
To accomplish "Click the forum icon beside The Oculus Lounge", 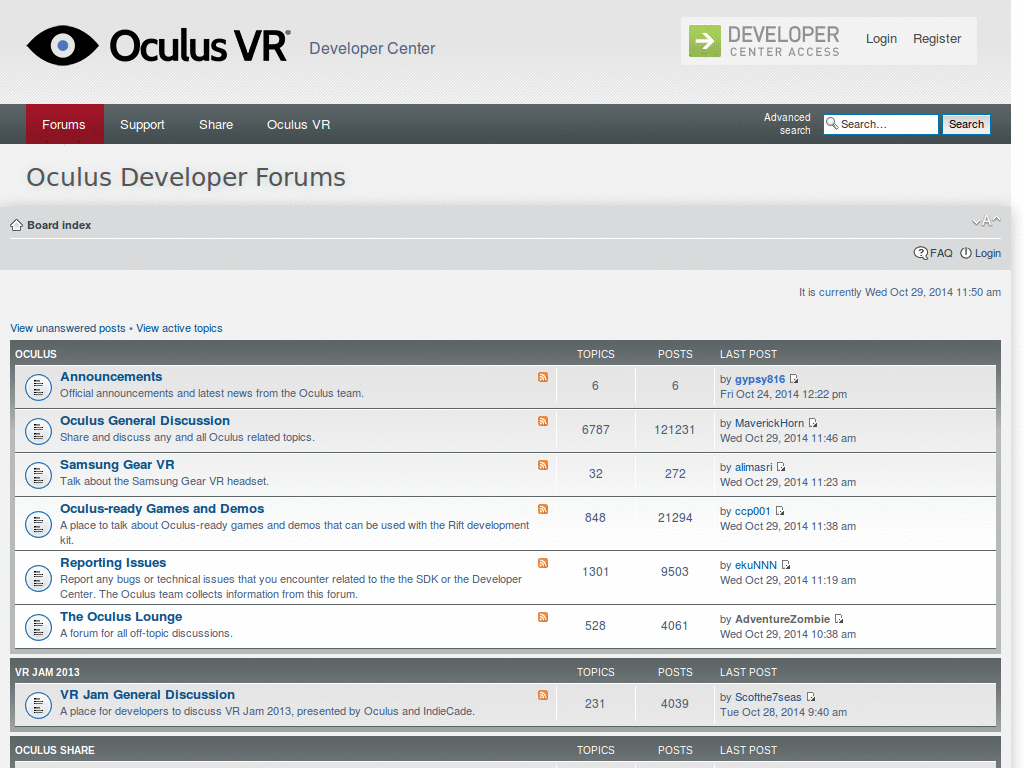I will (38, 627).
